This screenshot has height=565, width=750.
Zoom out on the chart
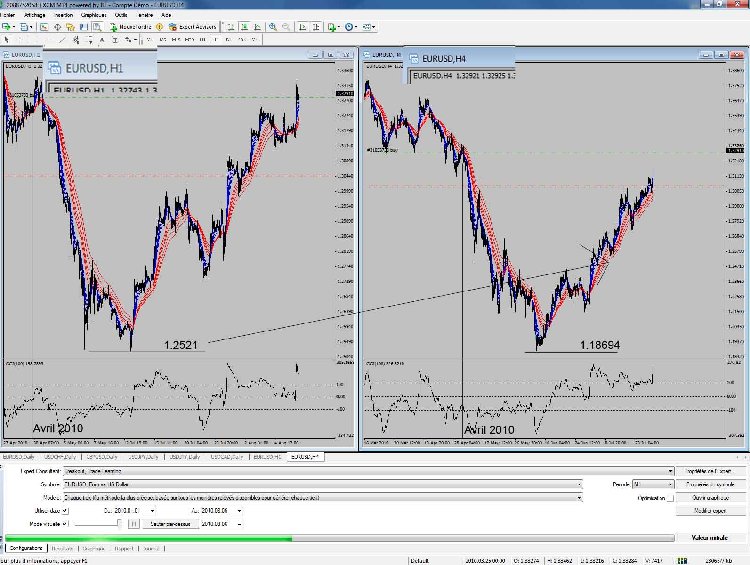pyautogui.click(x=286, y=27)
